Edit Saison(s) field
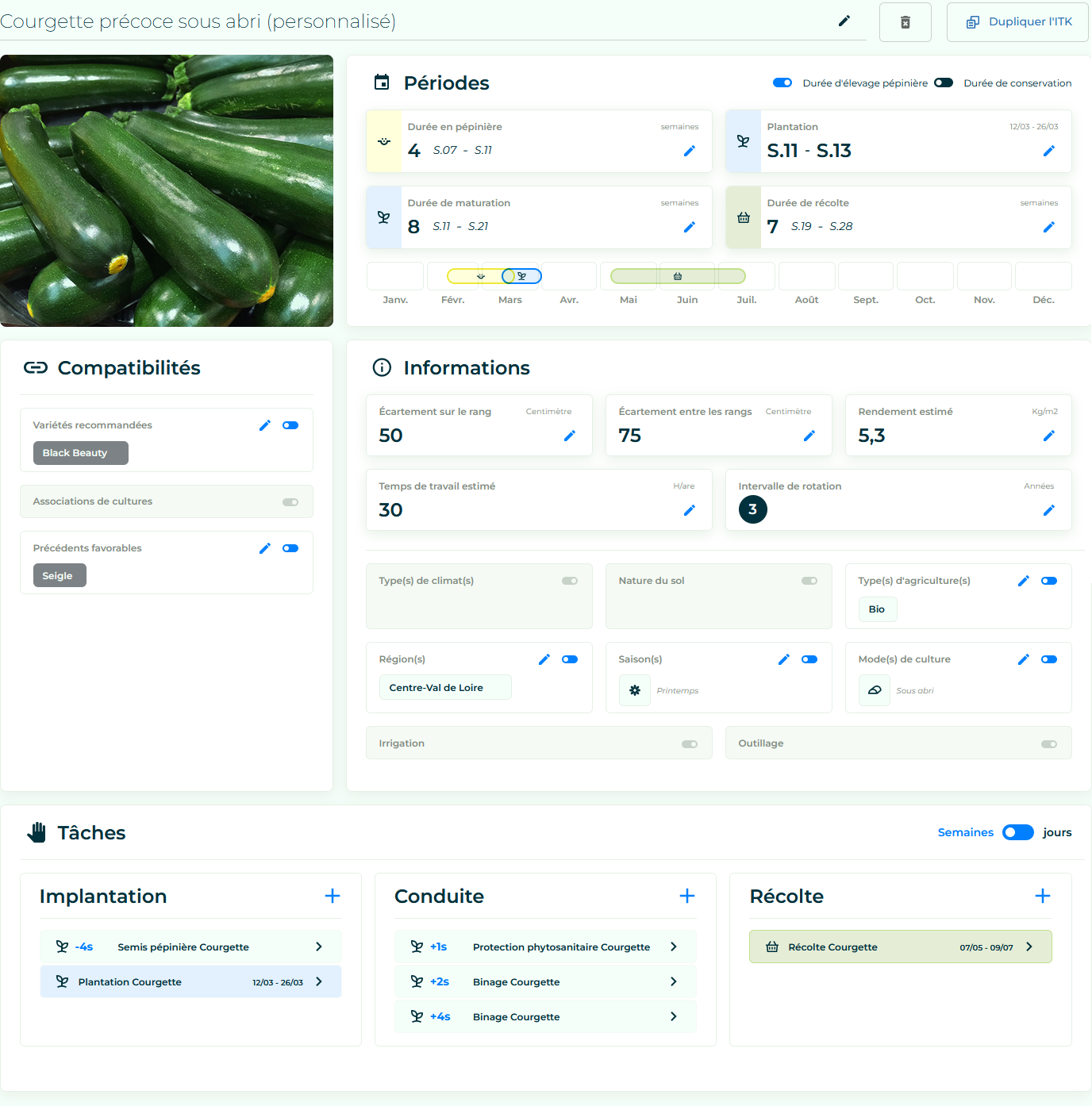This screenshot has width=1092, height=1106. pyautogui.click(x=784, y=659)
